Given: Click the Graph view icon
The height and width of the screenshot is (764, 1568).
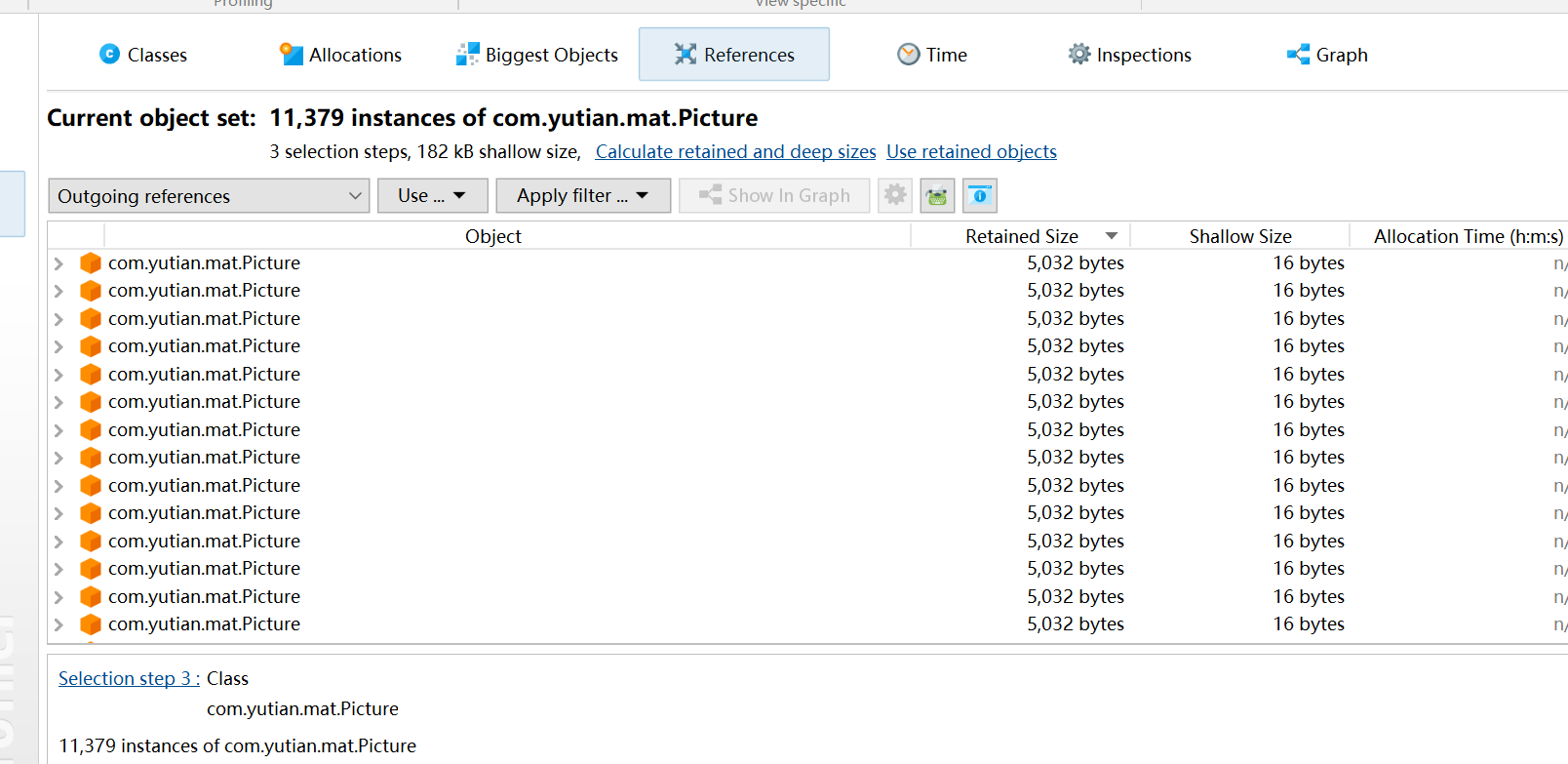Looking at the screenshot, I should click(1298, 55).
